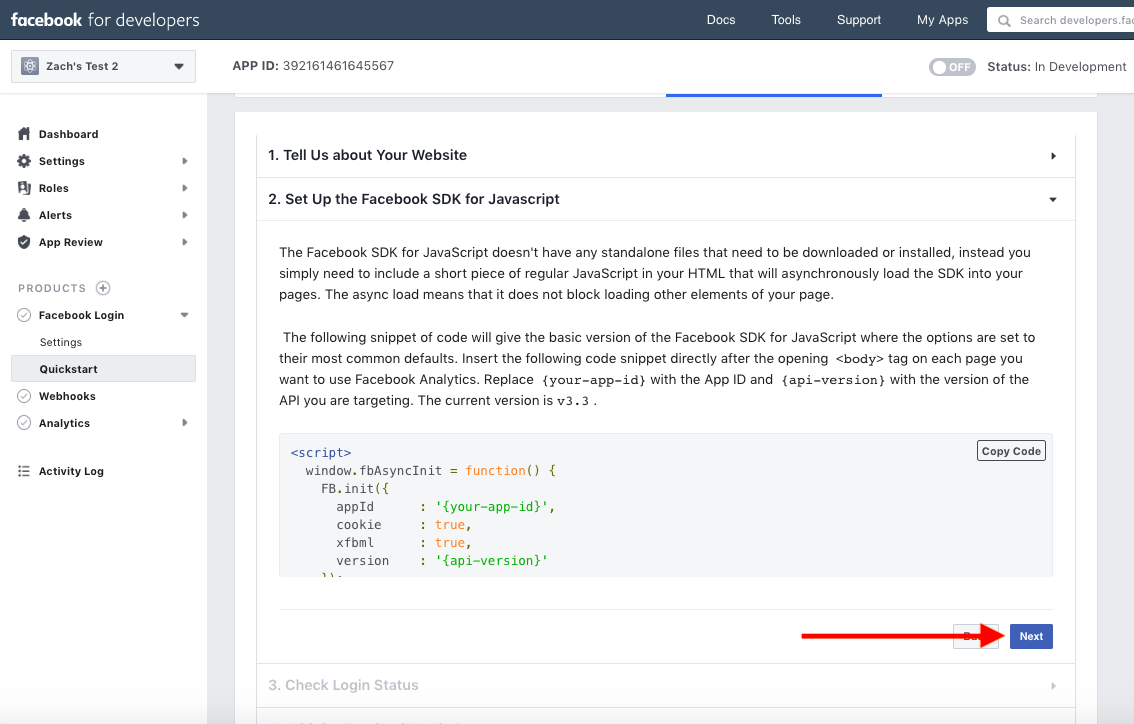The width and height of the screenshot is (1134, 724).
Task: Select Quickstart under Facebook Login
Action: coord(103,369)
